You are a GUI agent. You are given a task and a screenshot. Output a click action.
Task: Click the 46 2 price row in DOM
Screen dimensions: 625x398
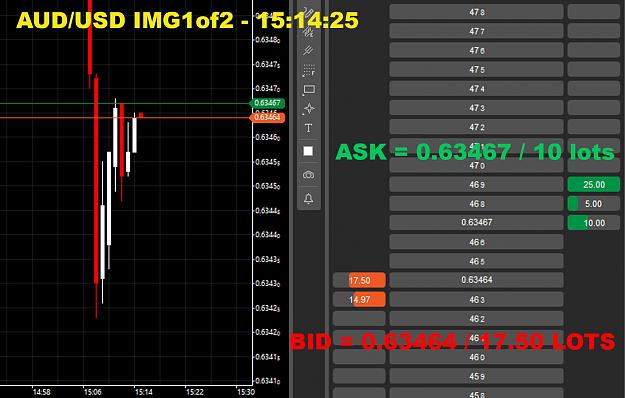476,318
